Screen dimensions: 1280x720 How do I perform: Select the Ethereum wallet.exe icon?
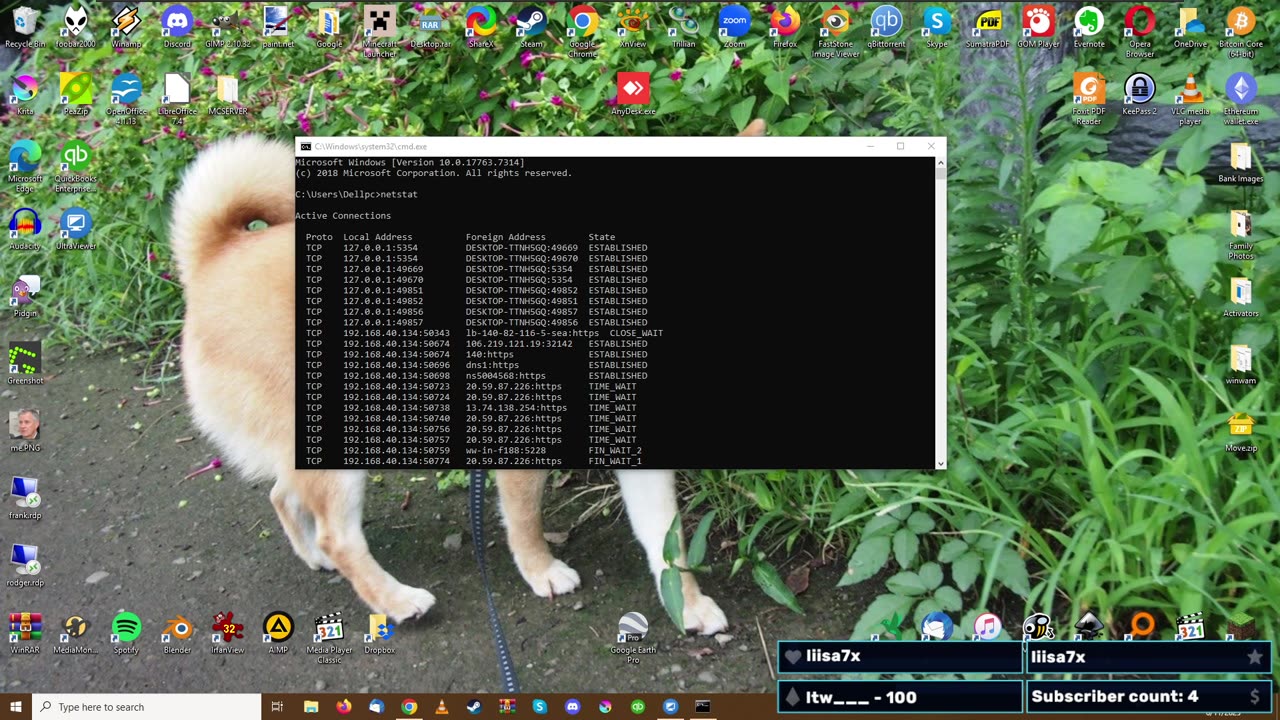(x=1241, y=98)
